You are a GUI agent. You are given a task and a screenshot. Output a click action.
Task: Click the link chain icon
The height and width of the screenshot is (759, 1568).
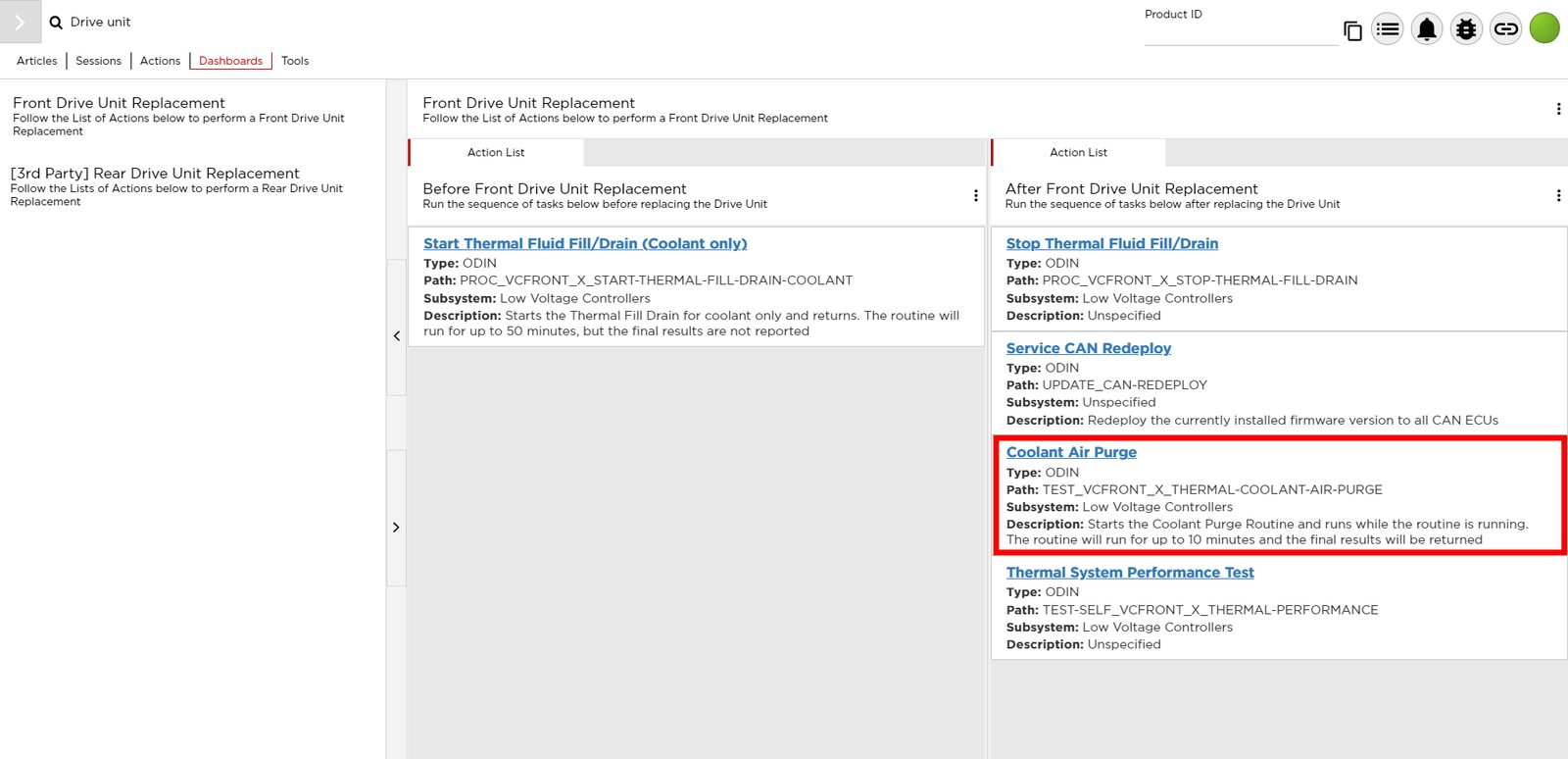point(1505,29)
